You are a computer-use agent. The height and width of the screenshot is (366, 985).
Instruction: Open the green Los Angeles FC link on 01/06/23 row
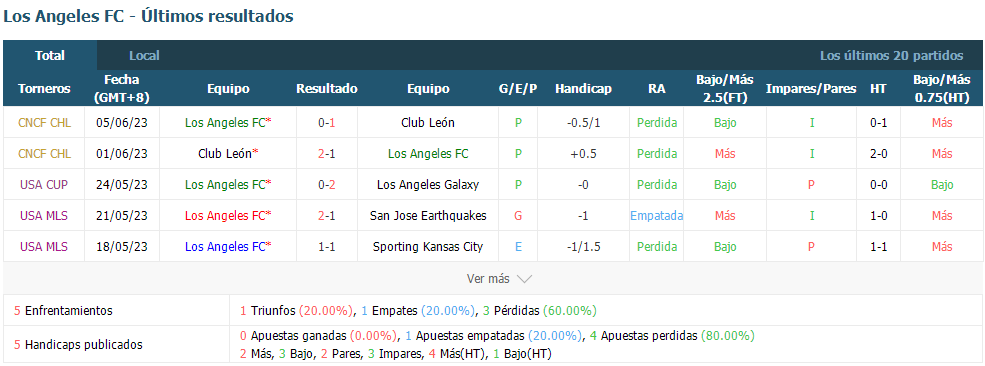428,154
